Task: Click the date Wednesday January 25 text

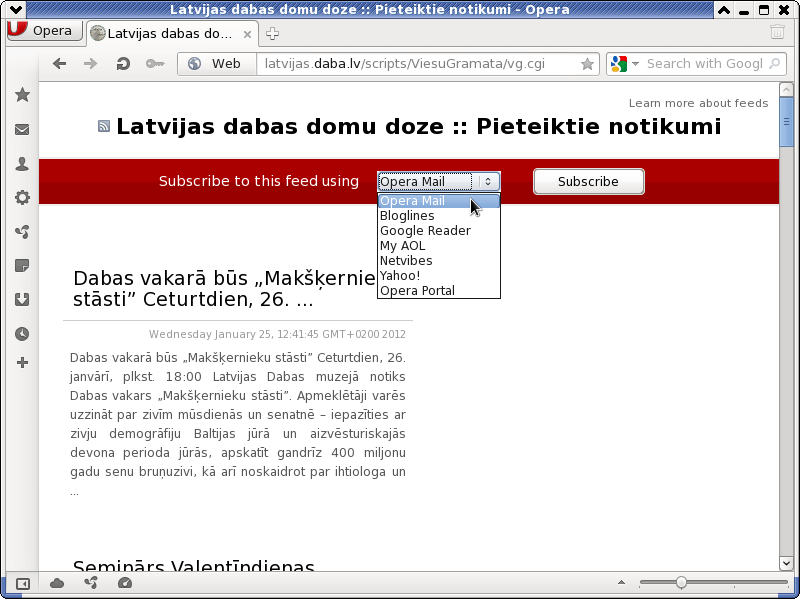Action: (277, 334)
